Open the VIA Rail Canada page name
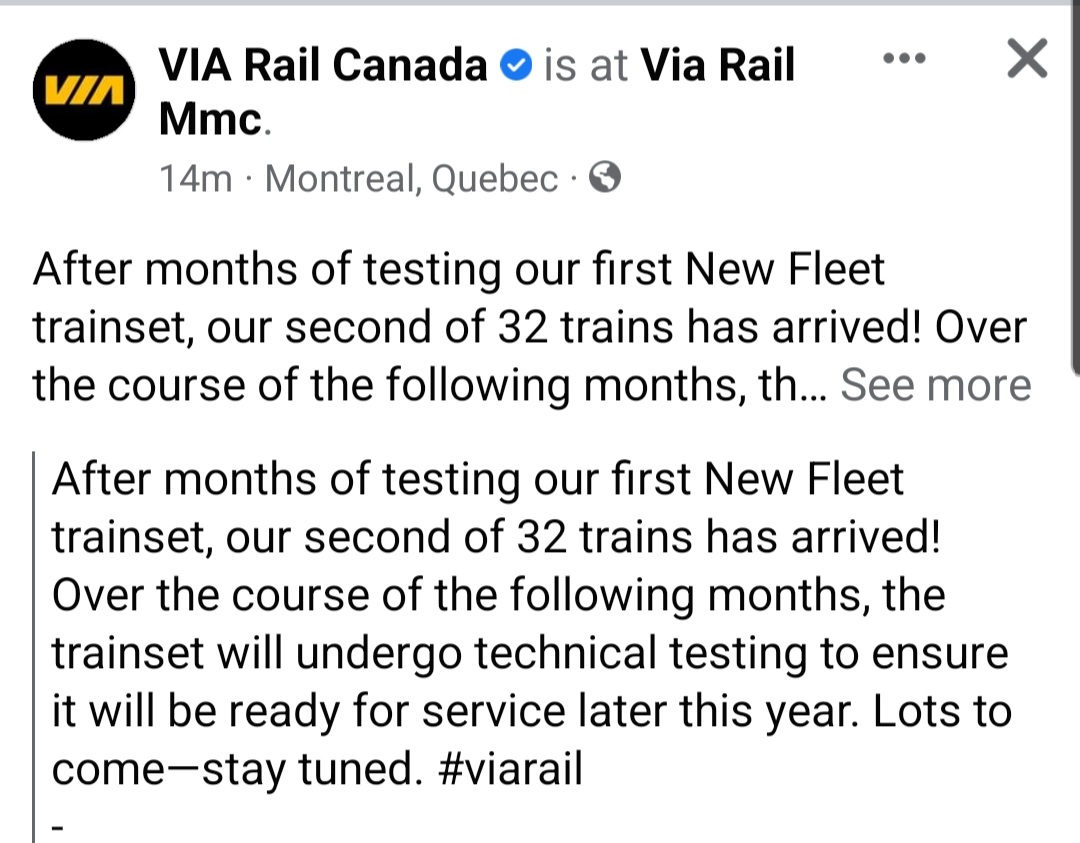The image size is (1080, 843). pos(323,66)
